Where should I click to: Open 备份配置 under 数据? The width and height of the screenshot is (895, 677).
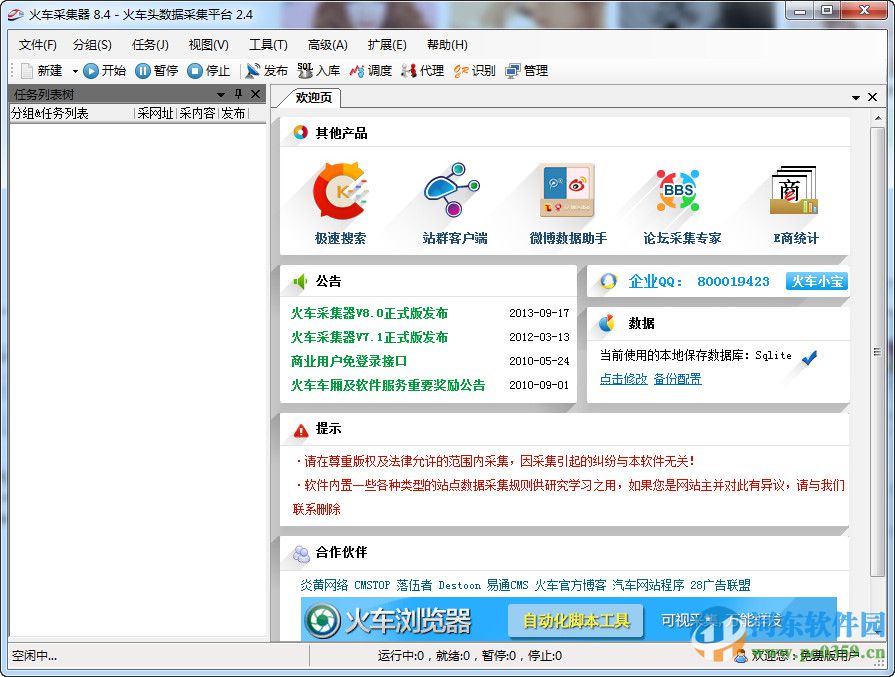[677, 377]
